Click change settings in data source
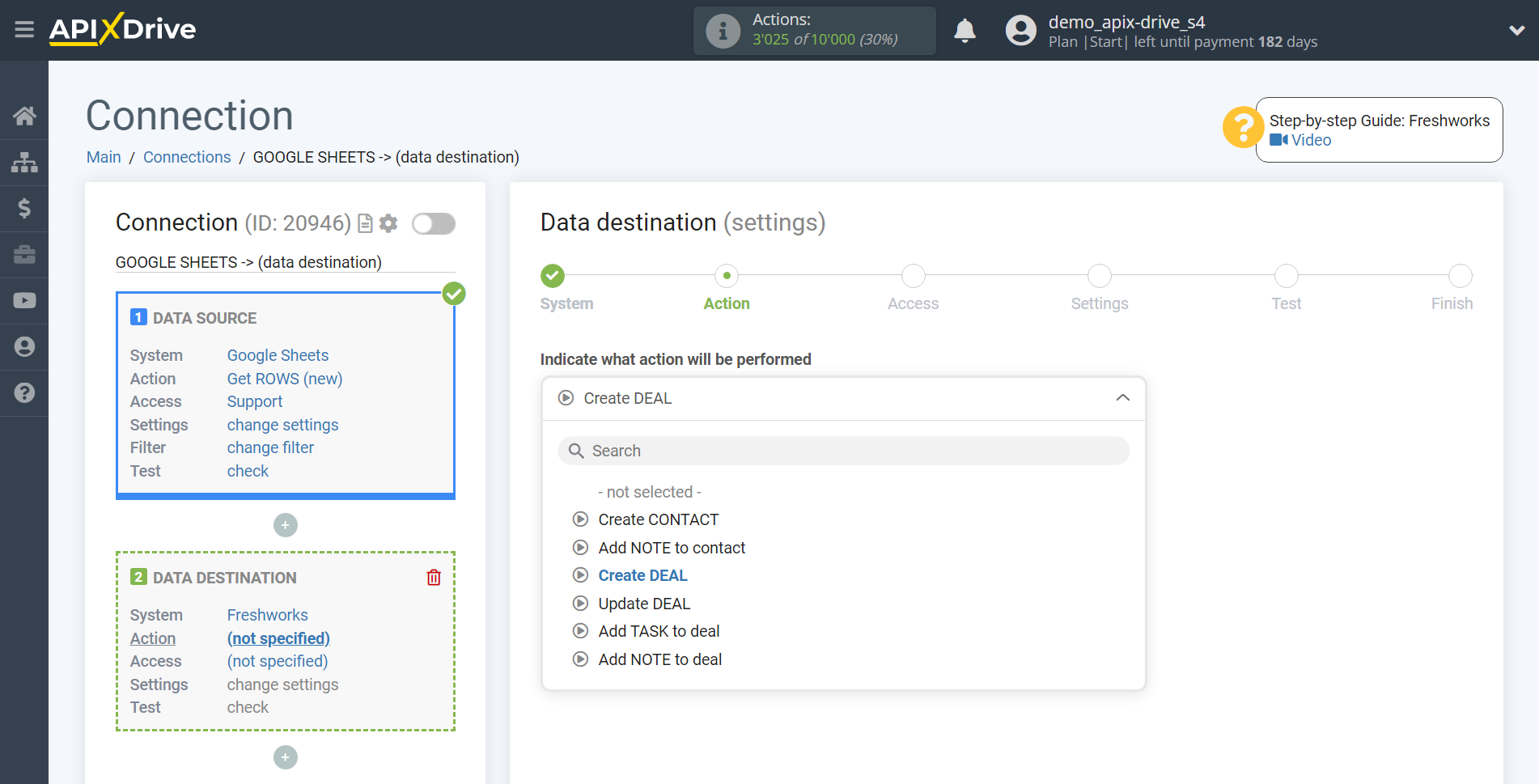The image size is (1539, 784). click(282, 425)
